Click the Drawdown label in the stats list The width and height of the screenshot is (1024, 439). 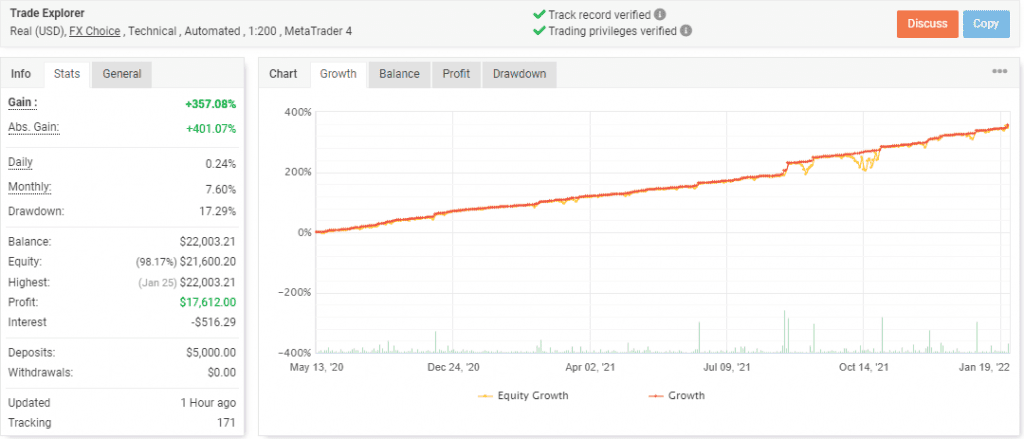36,212
